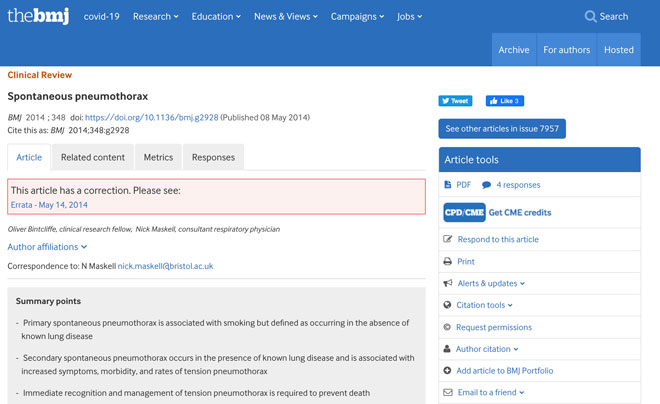Click the Print link

click(466, 261)
